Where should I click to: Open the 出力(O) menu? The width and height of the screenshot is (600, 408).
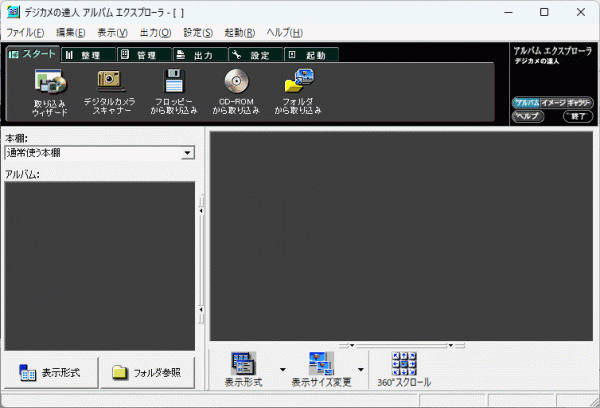pos(155,33)
